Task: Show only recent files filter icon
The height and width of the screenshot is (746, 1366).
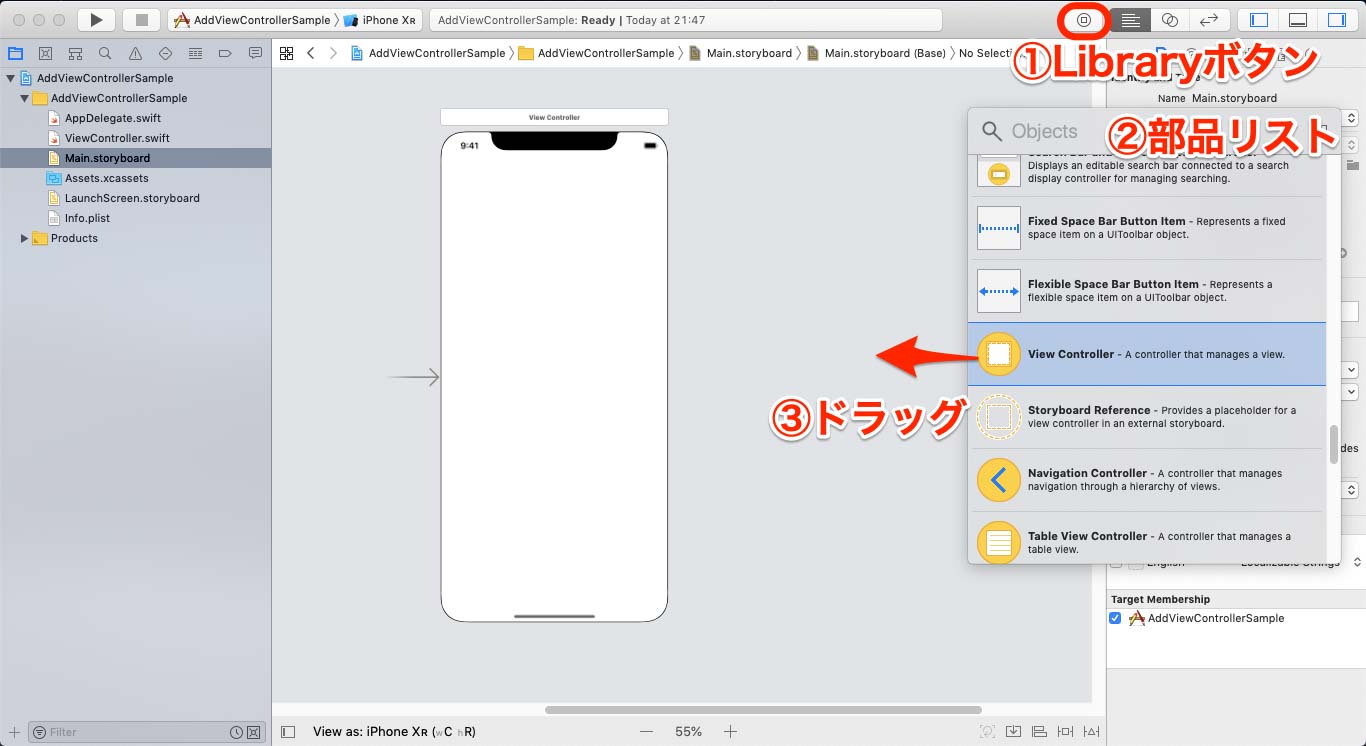Action: 236,732
